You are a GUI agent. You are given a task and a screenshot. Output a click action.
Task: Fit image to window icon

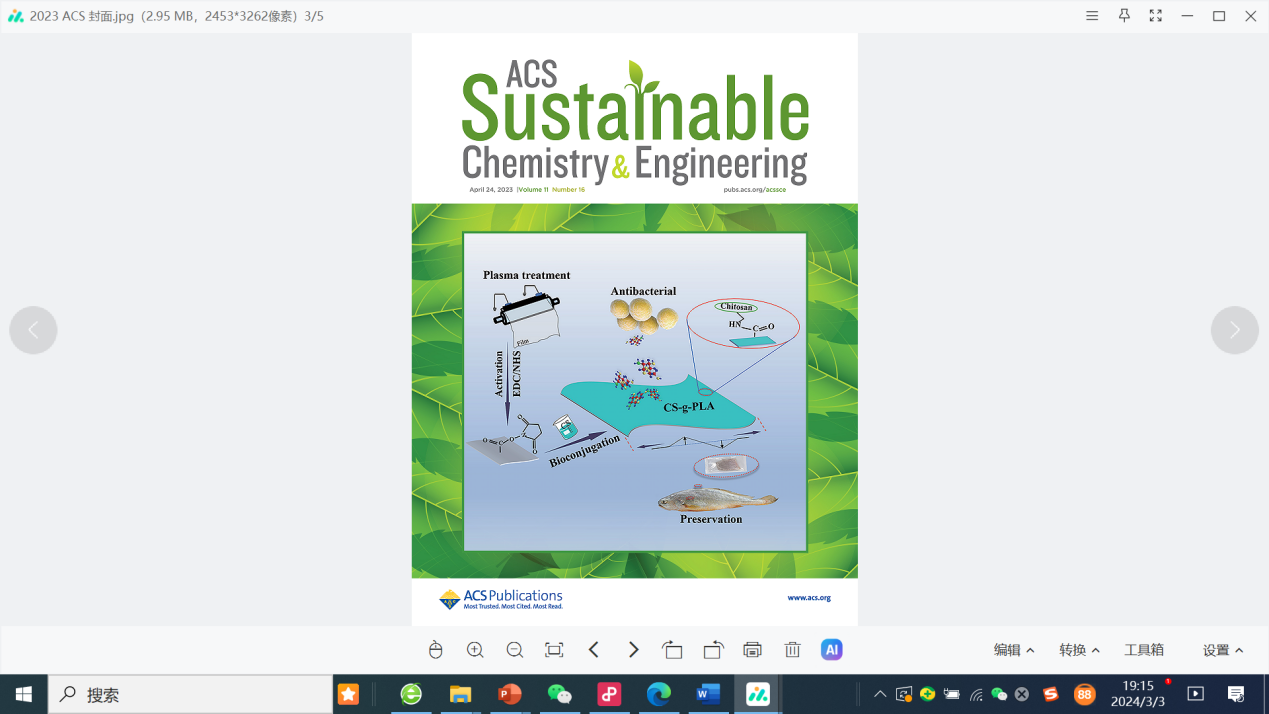tap(554, 650)
